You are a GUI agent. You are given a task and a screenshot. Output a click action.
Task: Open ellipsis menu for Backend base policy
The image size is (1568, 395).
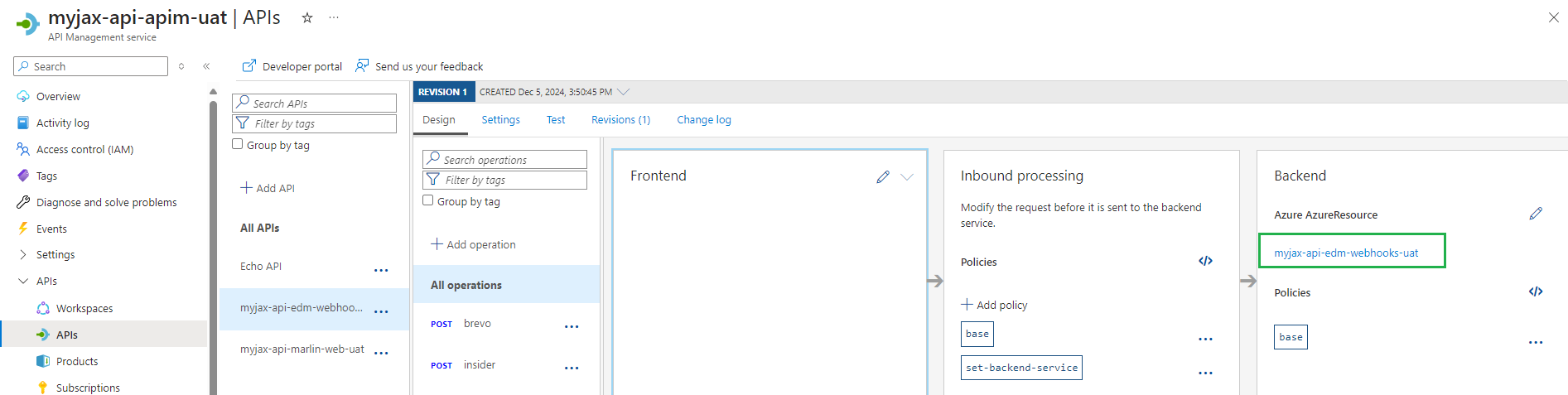(x=1536, y=342)
